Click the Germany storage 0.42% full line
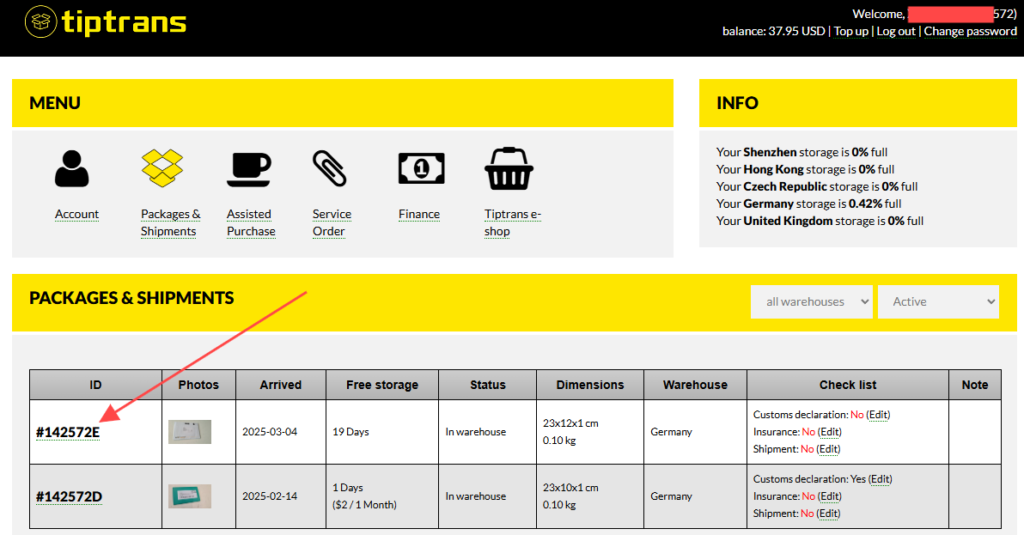The height and width of the screenshot is (535, 1024). (808, 204)
